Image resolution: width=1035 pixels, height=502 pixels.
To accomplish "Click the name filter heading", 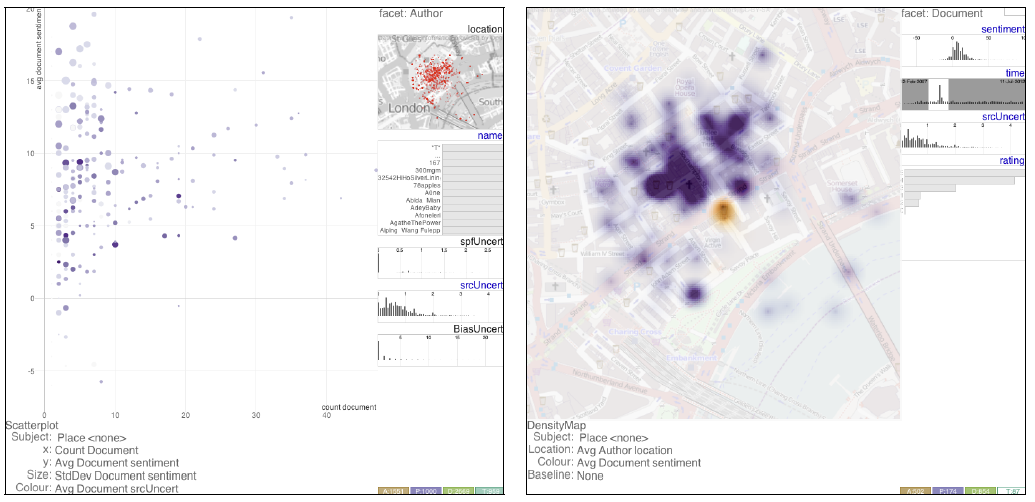I will (x=489, y=135).
